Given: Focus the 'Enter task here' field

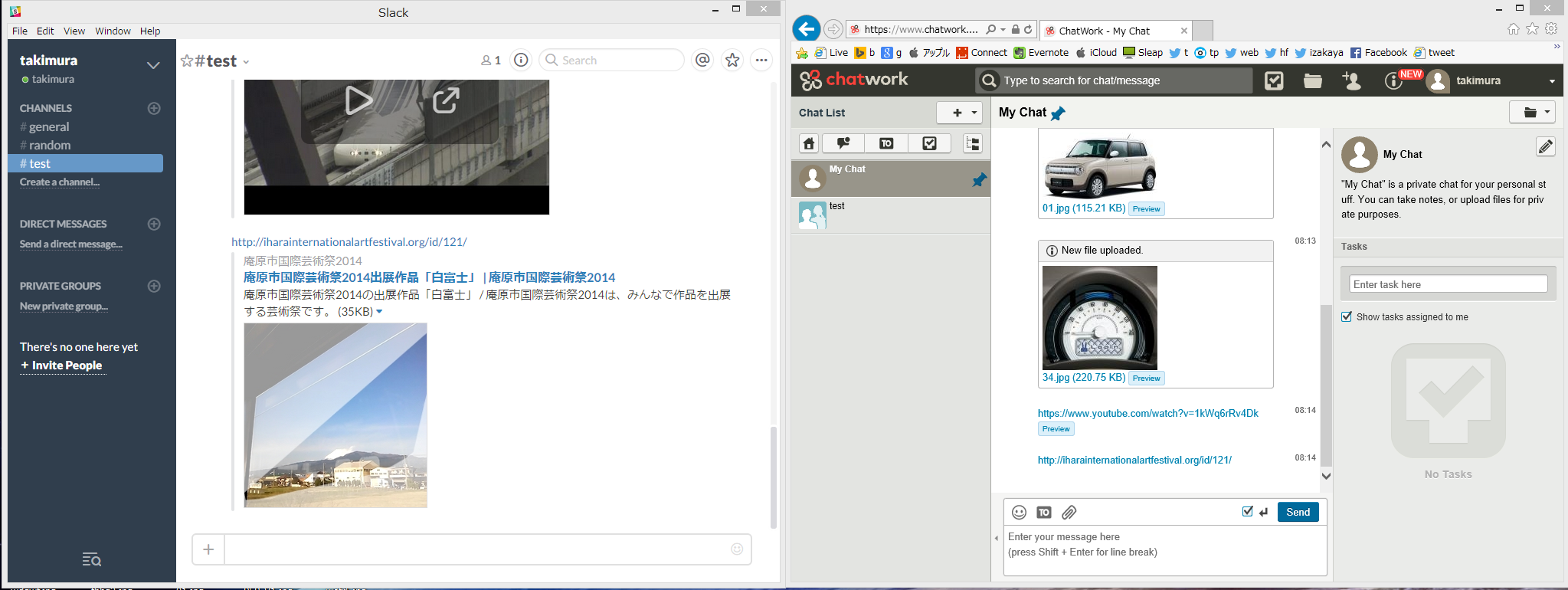Looking at the screenshot, I should pyautogui.click(x=1448, y=284).
